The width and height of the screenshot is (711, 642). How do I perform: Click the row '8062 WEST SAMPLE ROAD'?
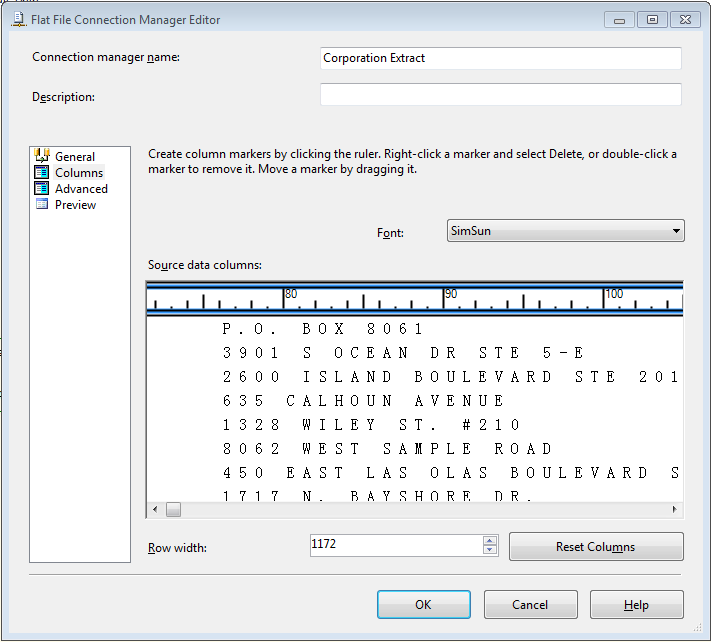(387, 449)
